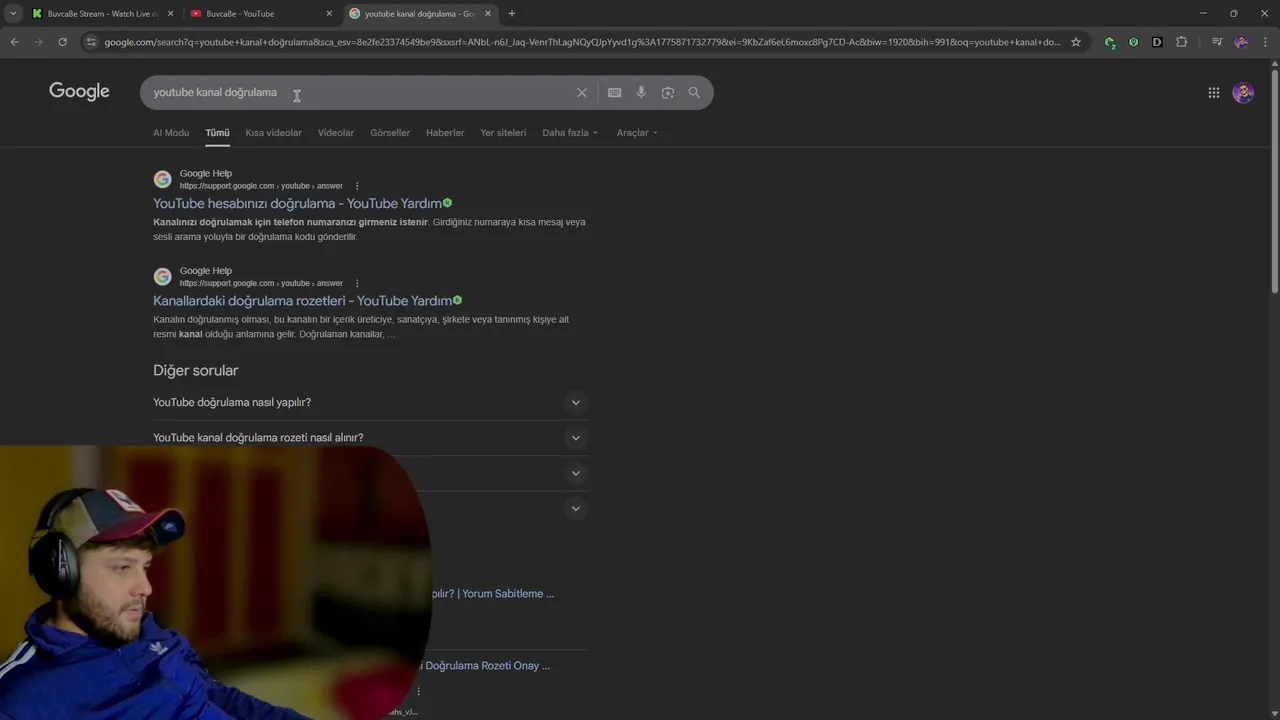Expand the Daha fazla dropdown
The width and height of the screenshot is (1280, 720).
point(570,133)
